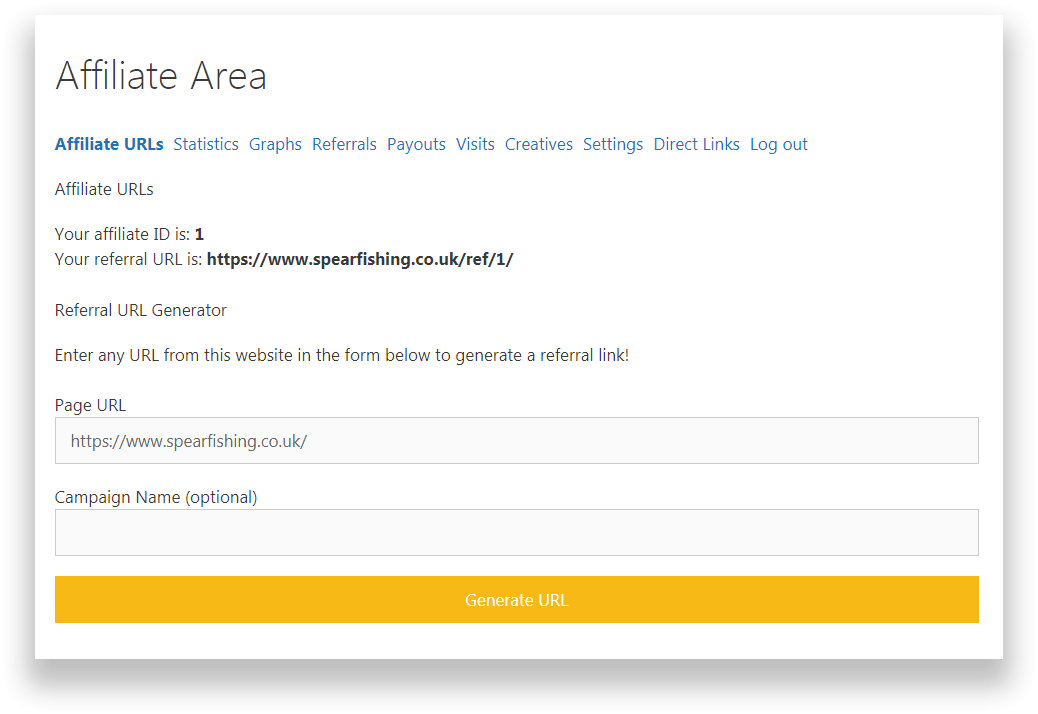Click the Page URL field label
This screenshot has width=1038, height=714.
90,405
